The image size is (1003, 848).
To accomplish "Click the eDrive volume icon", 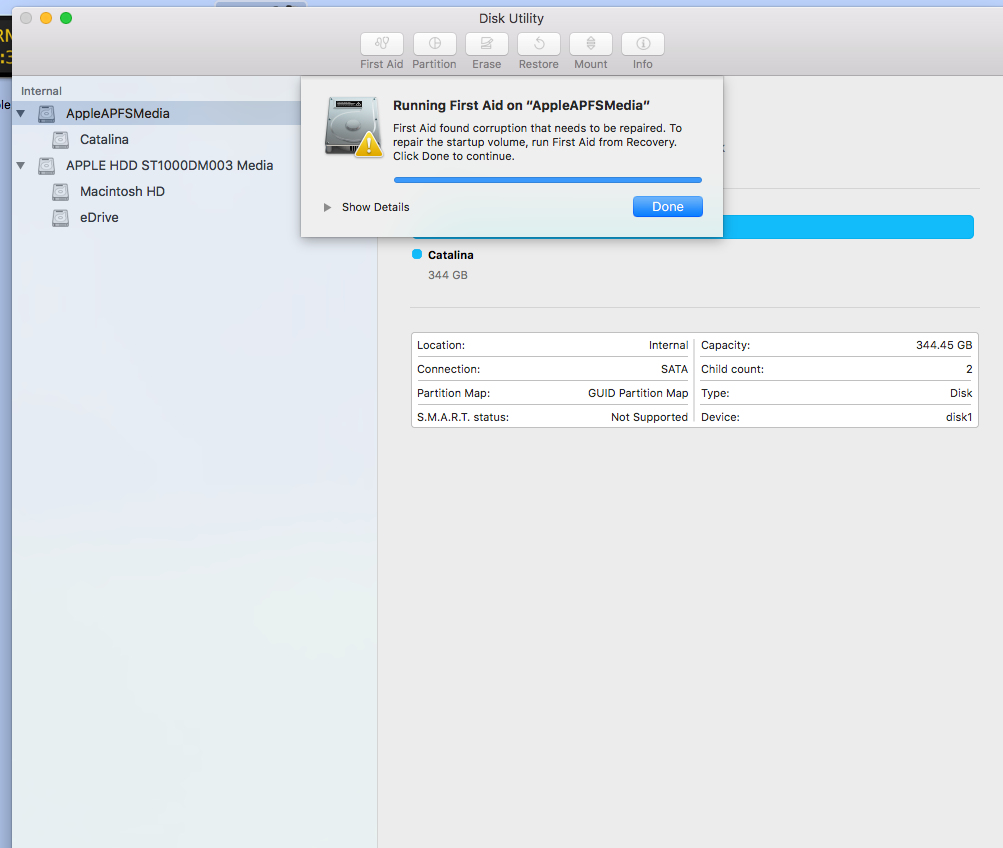I will (x=61, y=218).
